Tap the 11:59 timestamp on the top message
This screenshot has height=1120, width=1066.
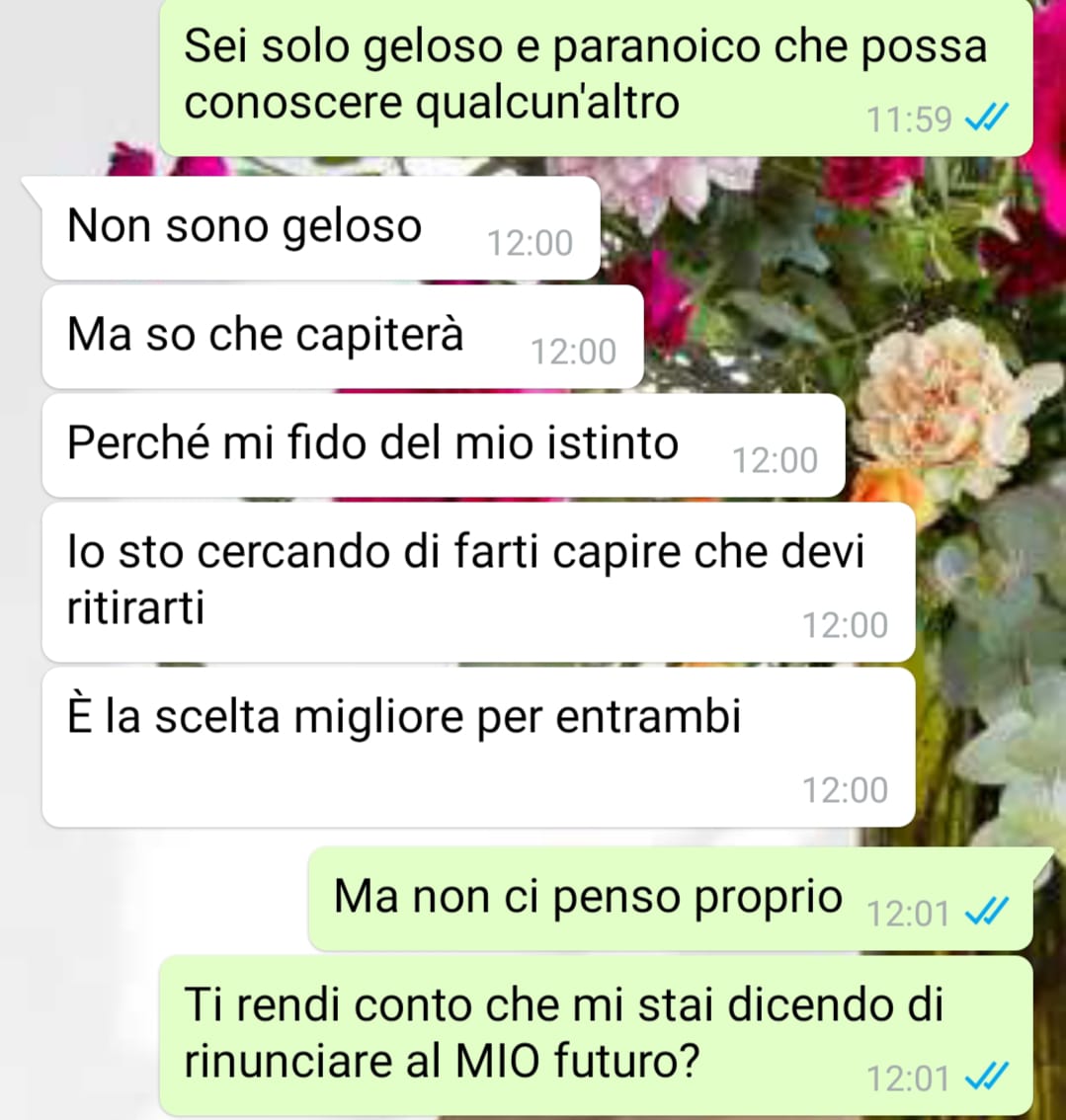909,120
